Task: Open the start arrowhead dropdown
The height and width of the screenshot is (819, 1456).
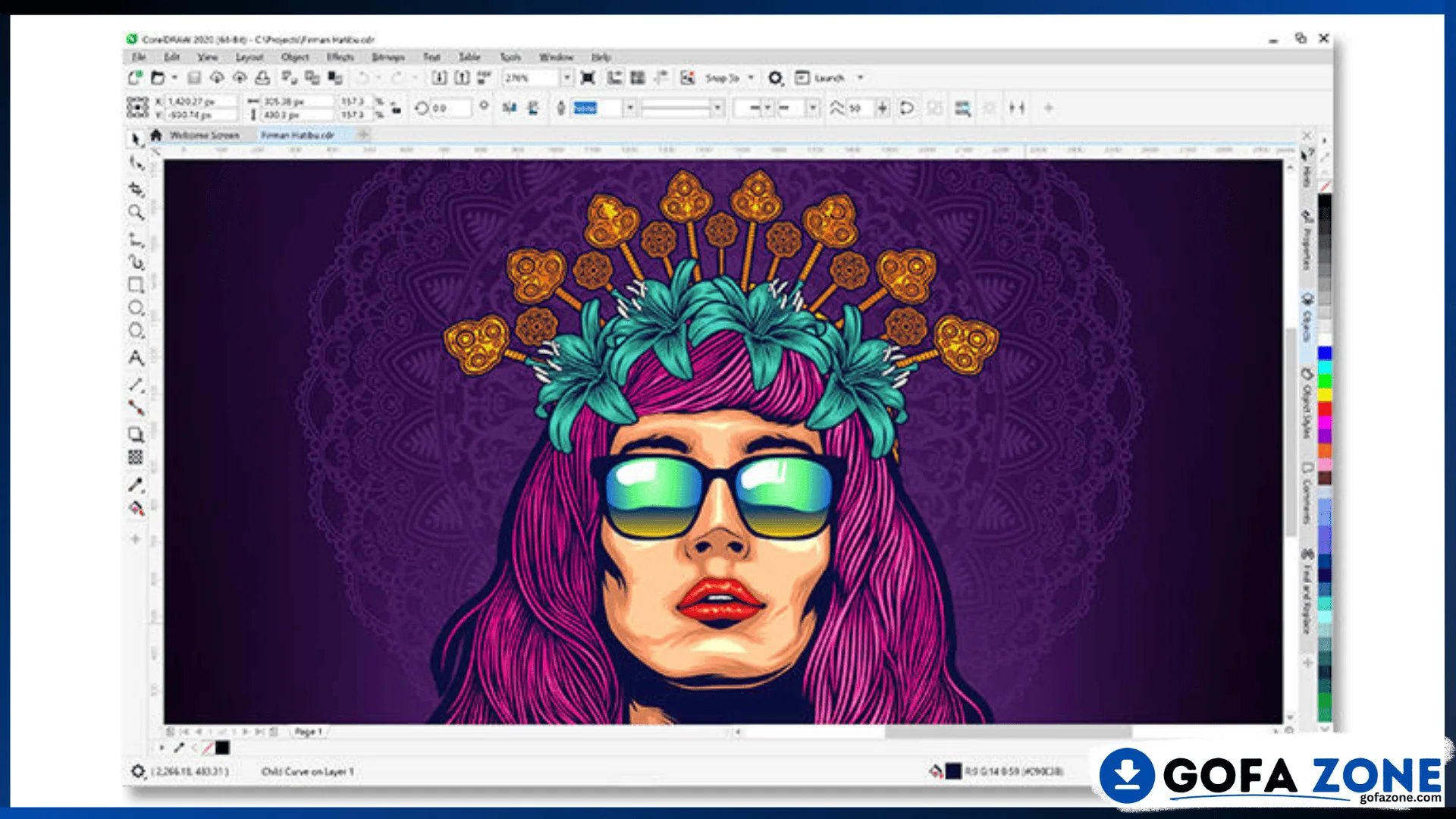Action: pyautogui.click(x=767, y=108)
